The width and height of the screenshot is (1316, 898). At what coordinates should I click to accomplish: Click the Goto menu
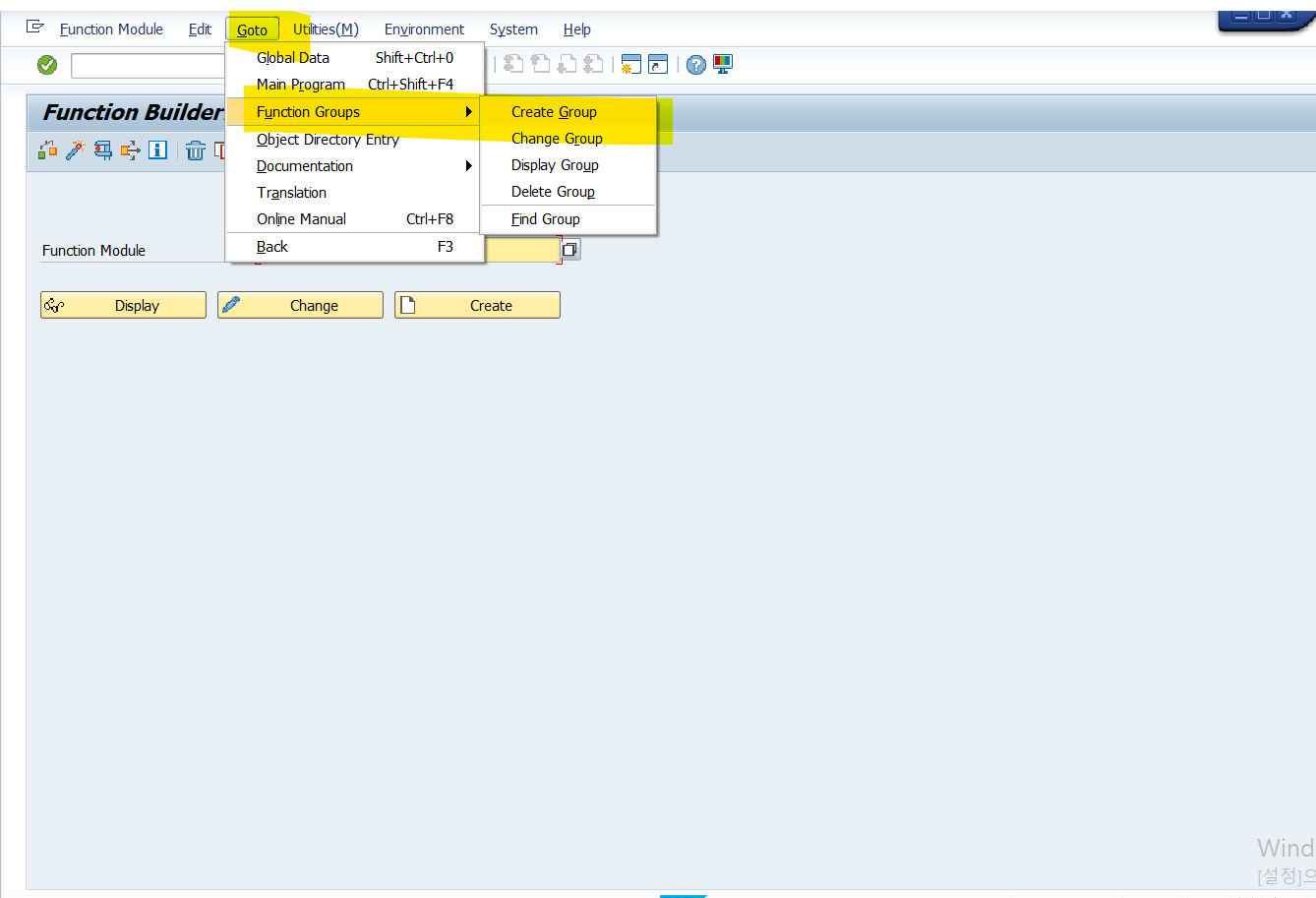pyautogui.click(x=252, y=30)
